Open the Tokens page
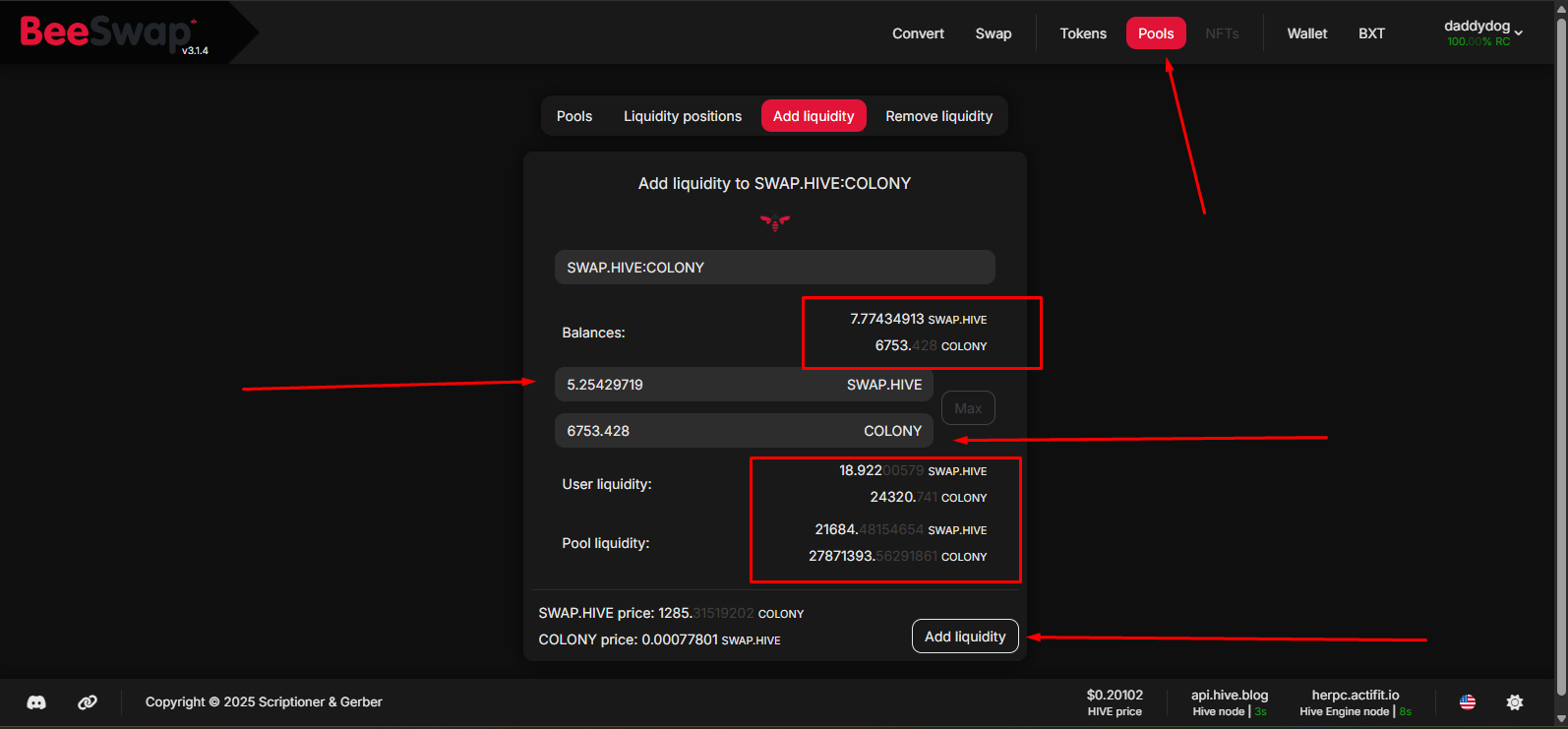 [1083, 33]
